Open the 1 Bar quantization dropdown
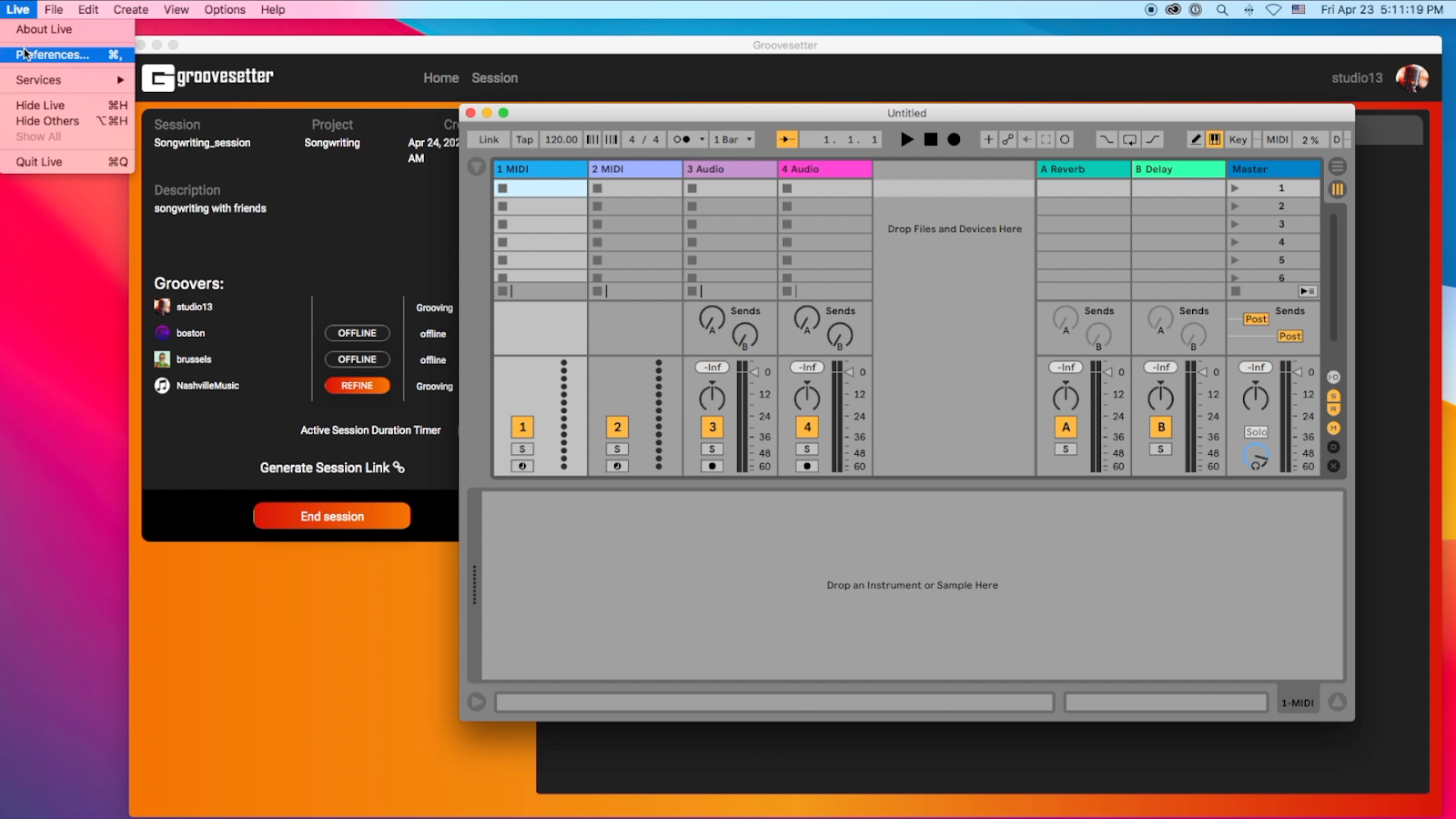The width and height of the screenshot is (1456, 819). pos(733,139)
